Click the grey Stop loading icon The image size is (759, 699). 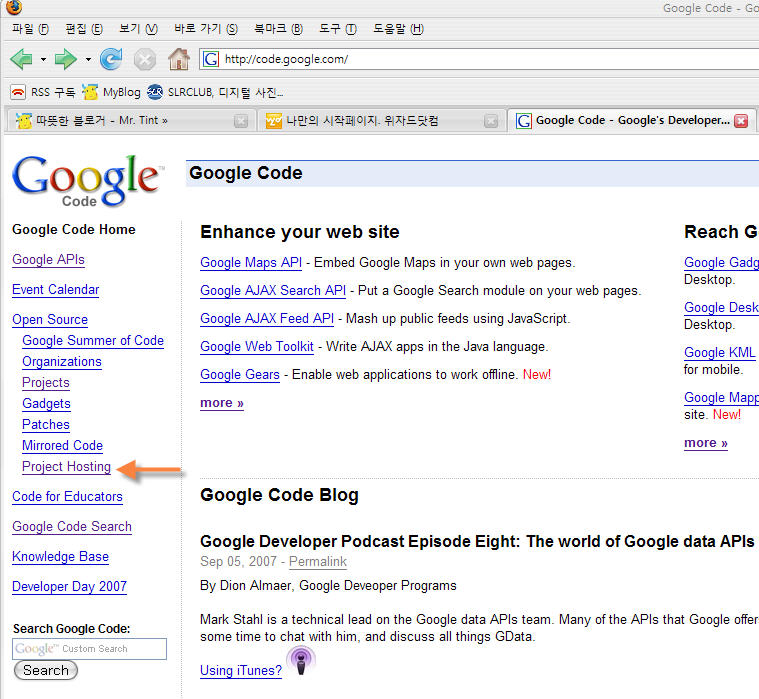(x=144, y=60)
